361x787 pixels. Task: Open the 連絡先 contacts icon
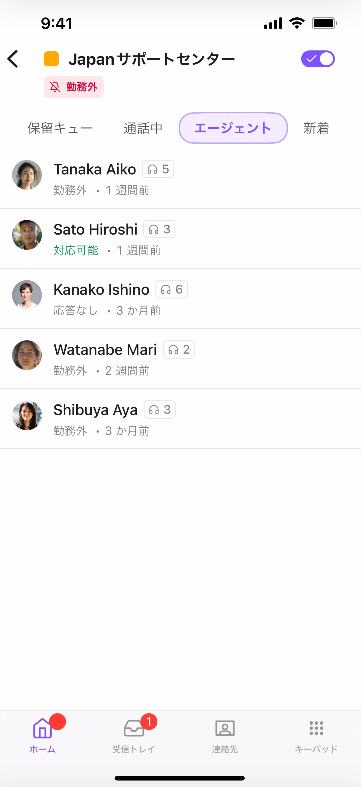click(225, 728)
